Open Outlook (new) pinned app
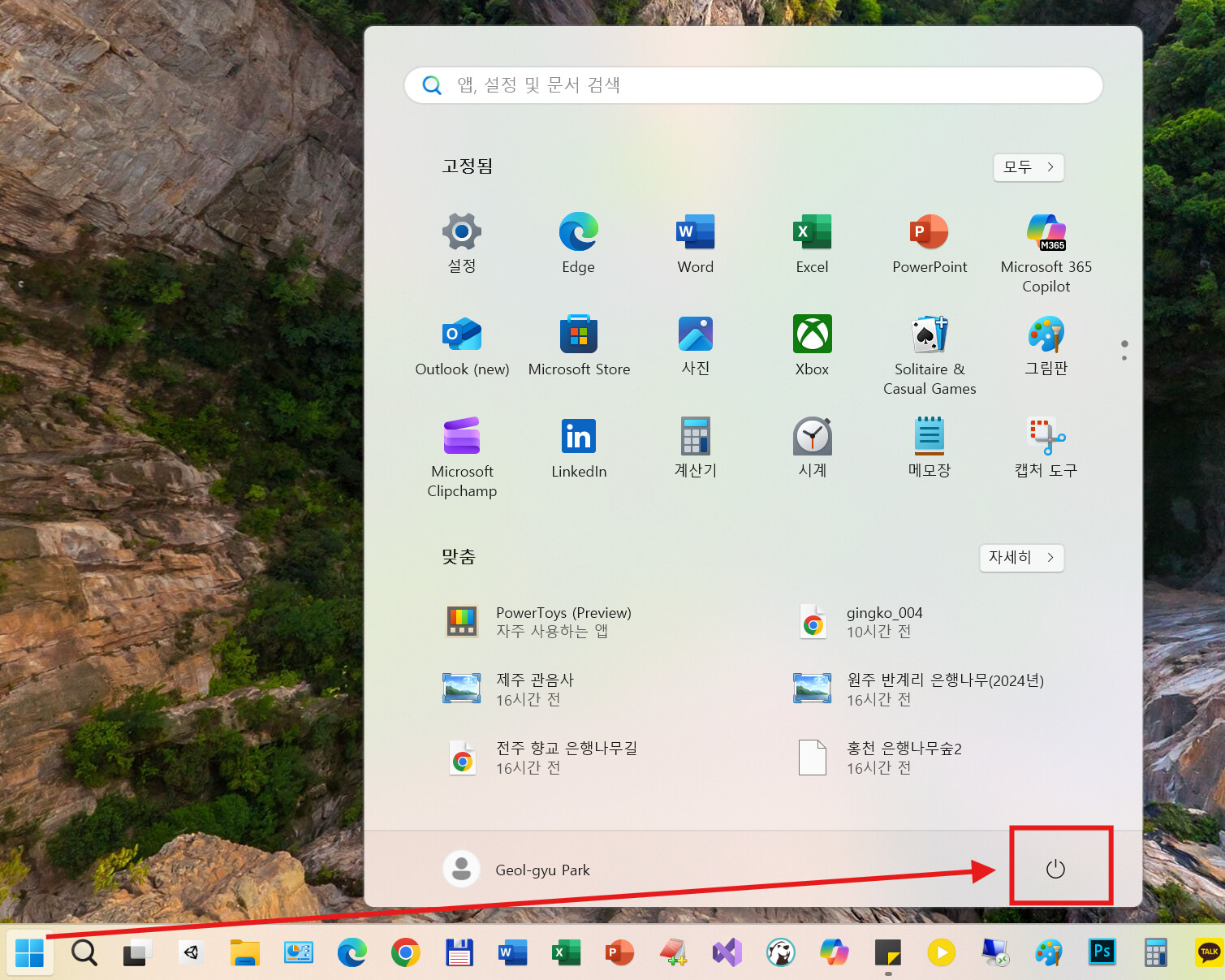The width and height of the screenshot is (1225, 980). coord(462,345)
